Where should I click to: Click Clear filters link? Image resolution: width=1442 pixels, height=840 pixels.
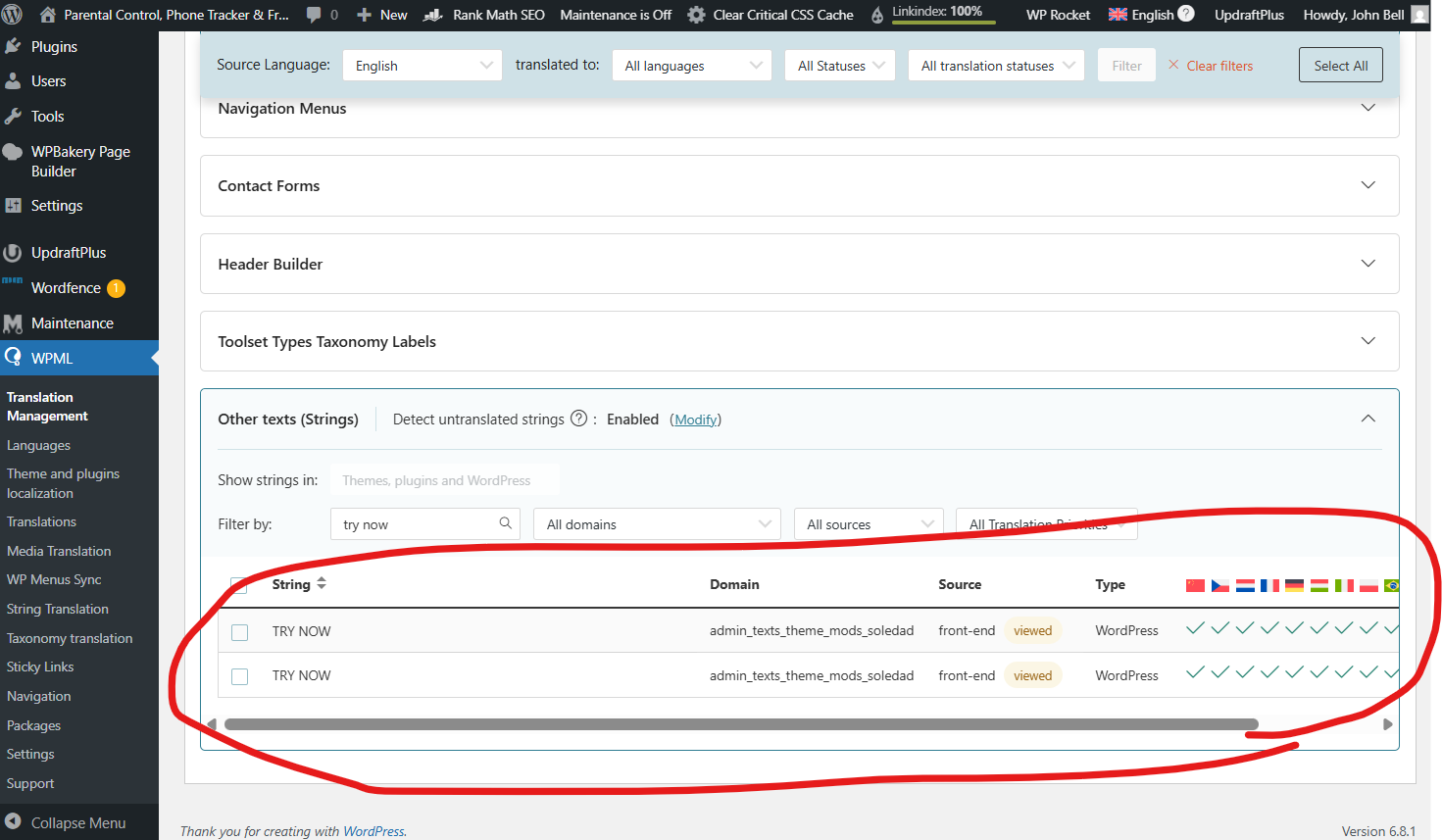[x=1211, y=66]
